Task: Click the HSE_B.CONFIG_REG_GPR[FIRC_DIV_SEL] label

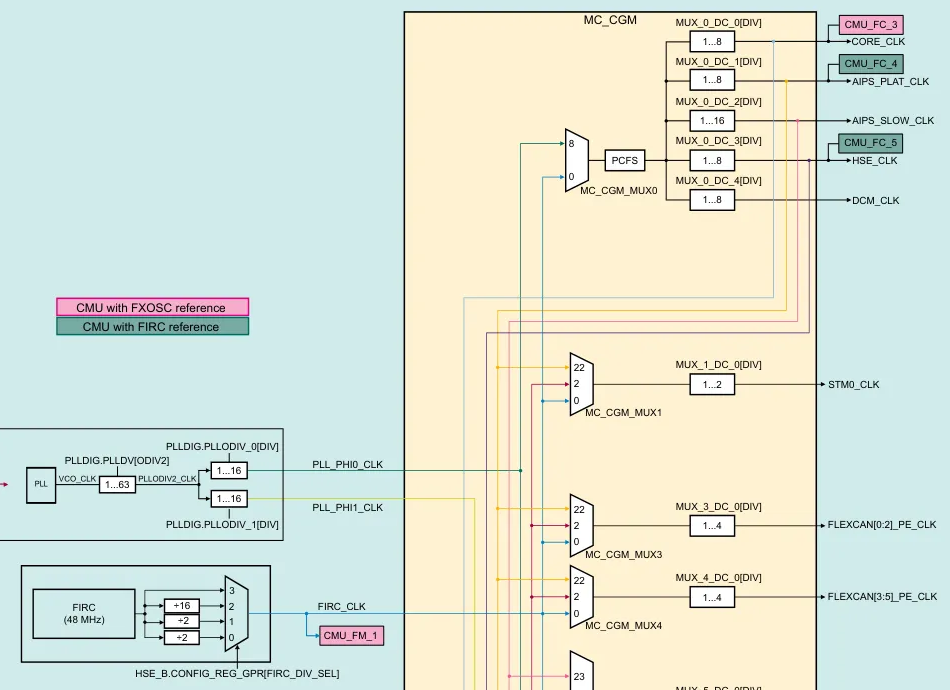Action: pos(237,674)
